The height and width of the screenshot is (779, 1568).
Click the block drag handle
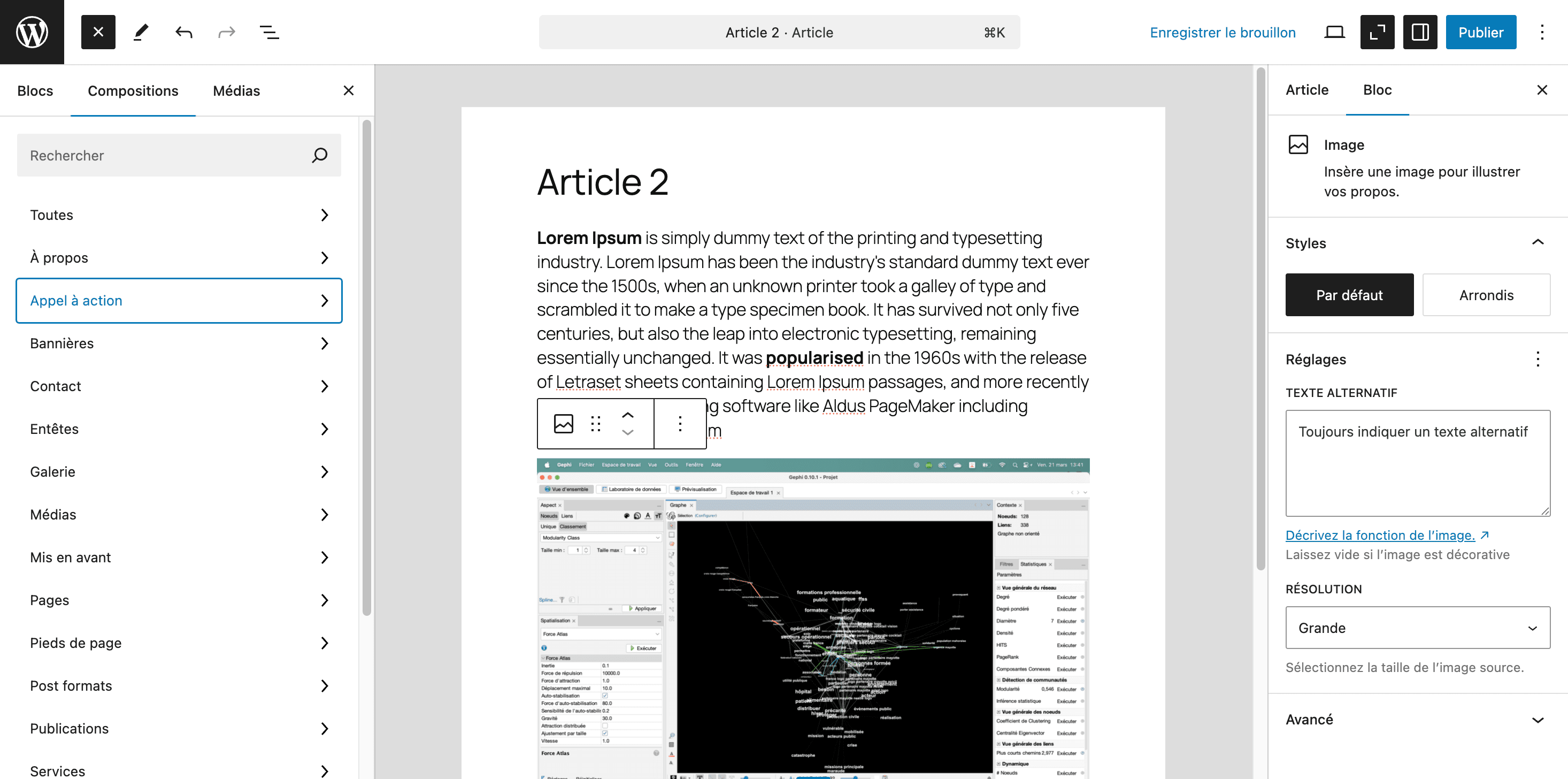point(595,423)
